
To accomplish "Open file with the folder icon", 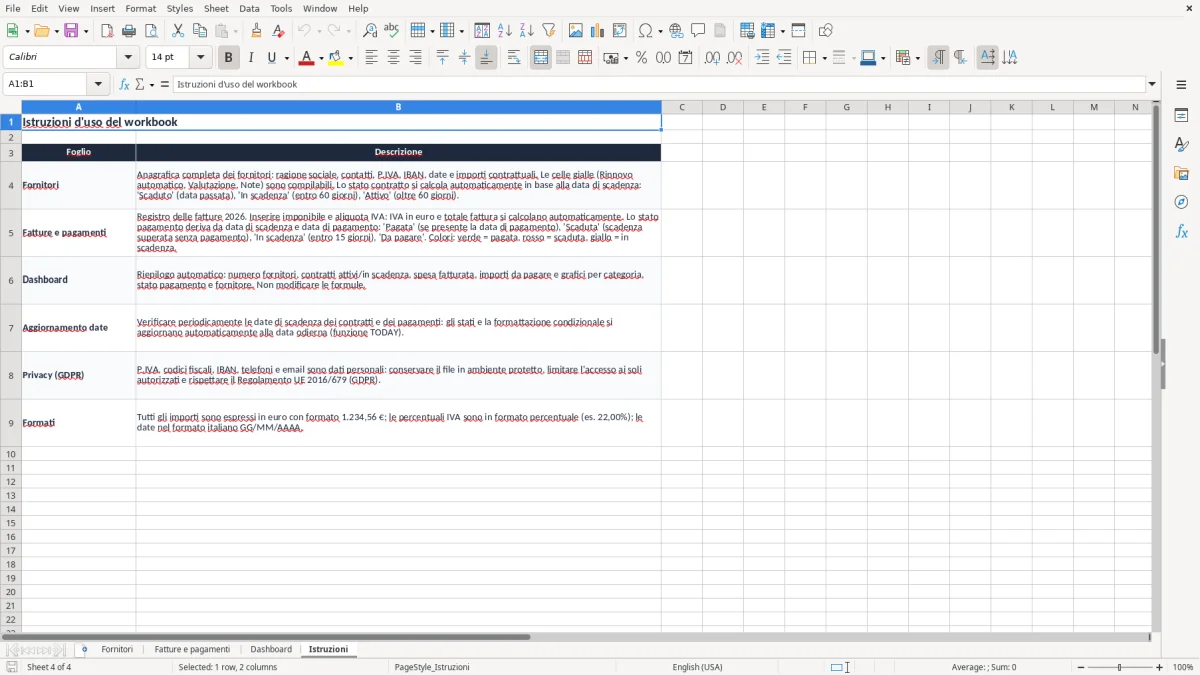I will (x=41, y=31).
